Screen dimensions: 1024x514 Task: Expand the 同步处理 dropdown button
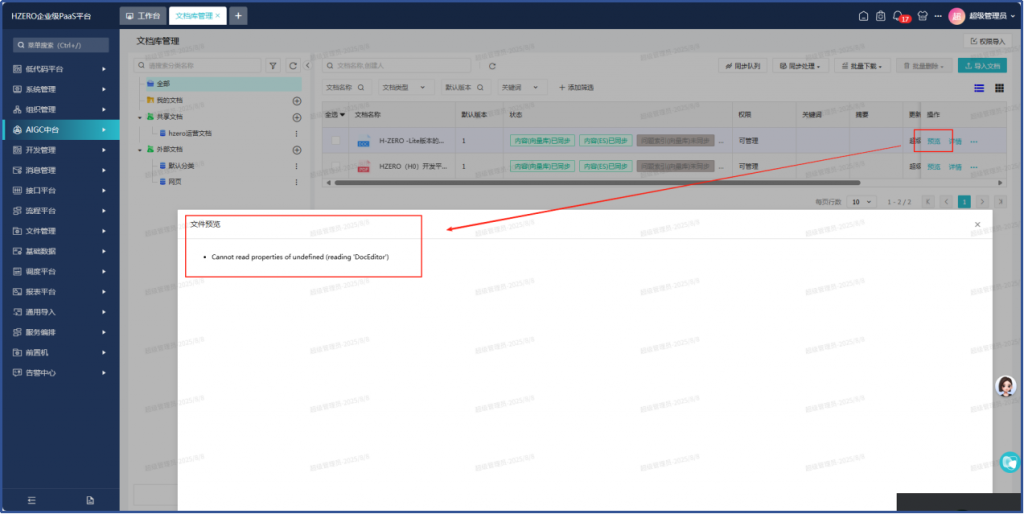point(799,66)
